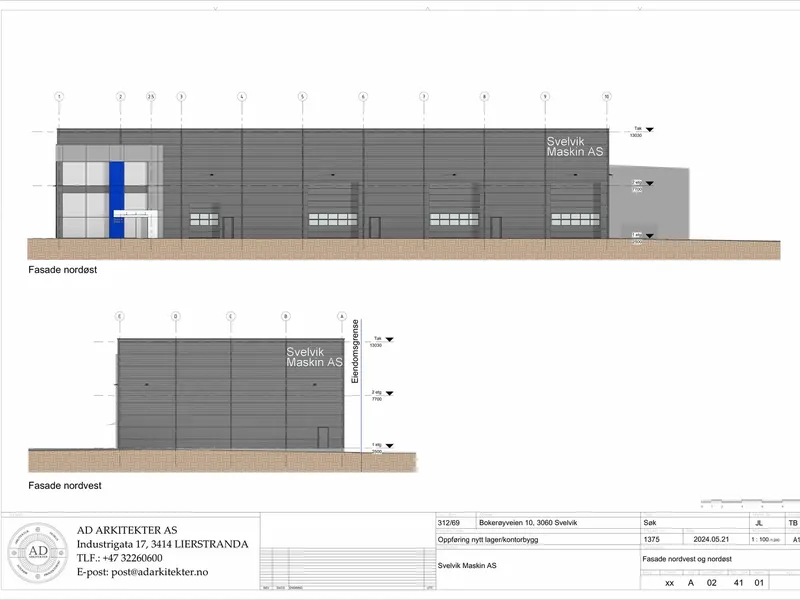Click grid bubble C above the nordvest facade

(x=231, y=316)
